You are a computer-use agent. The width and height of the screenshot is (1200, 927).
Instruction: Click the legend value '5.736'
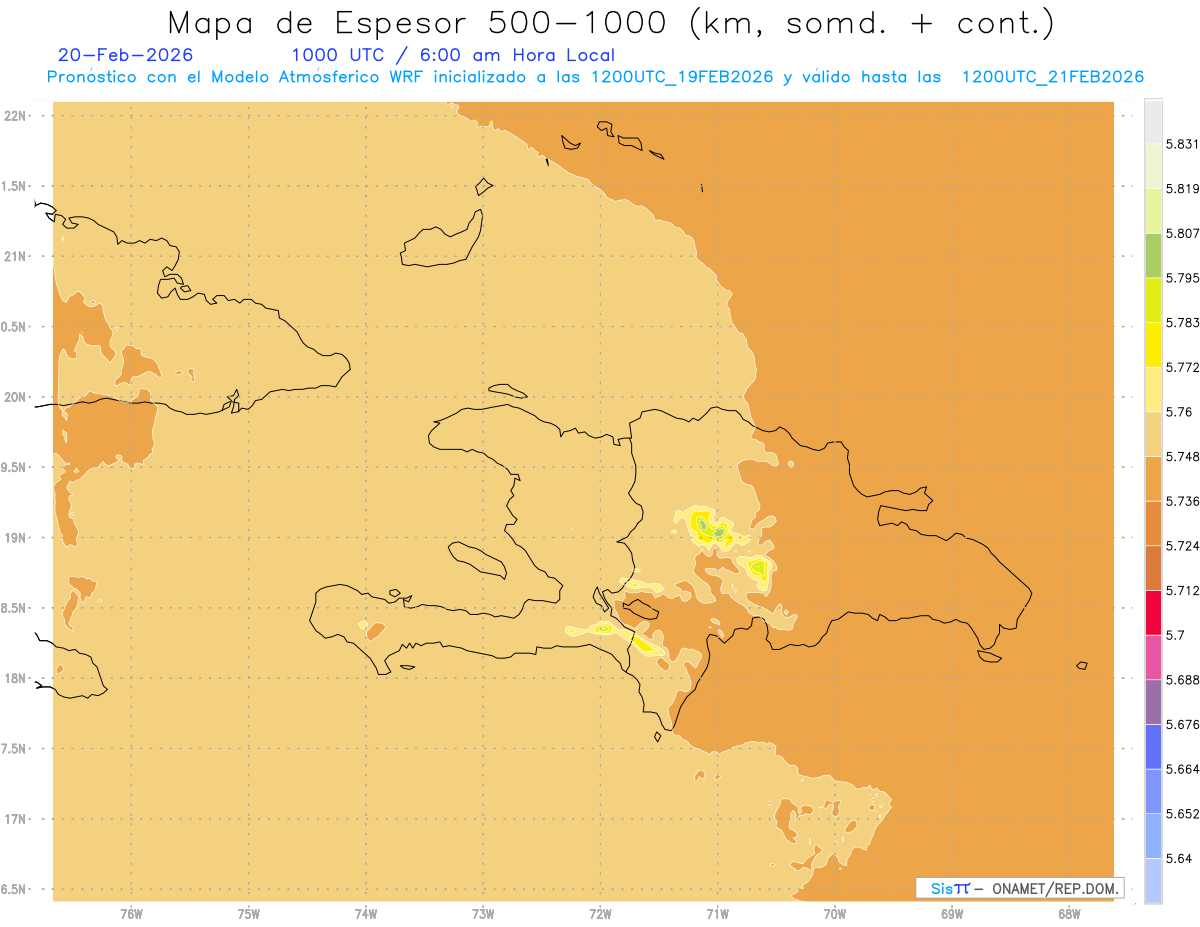(x=1182, y=501)
